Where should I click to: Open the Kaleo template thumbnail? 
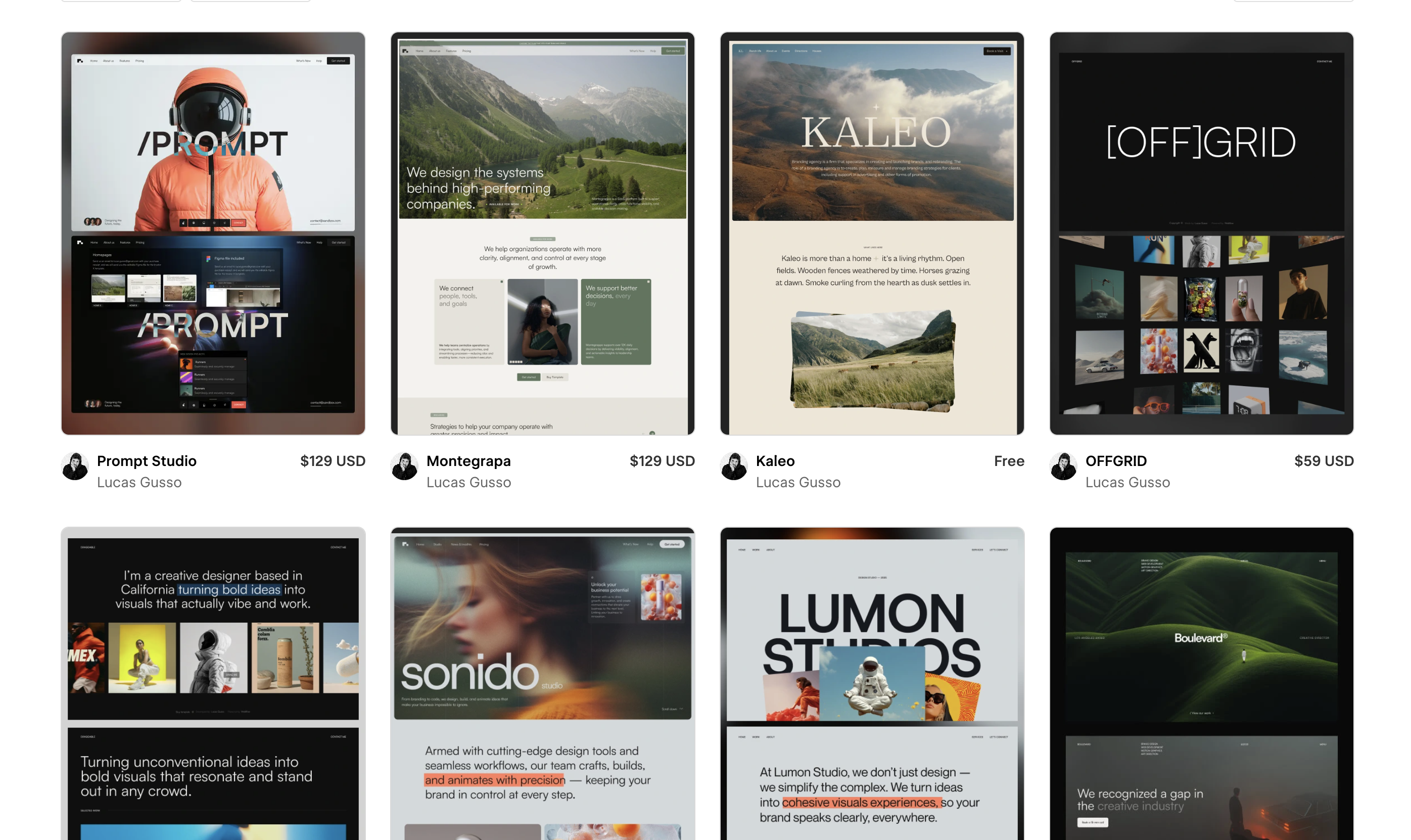pyautogui.click(x=872, y=233)
